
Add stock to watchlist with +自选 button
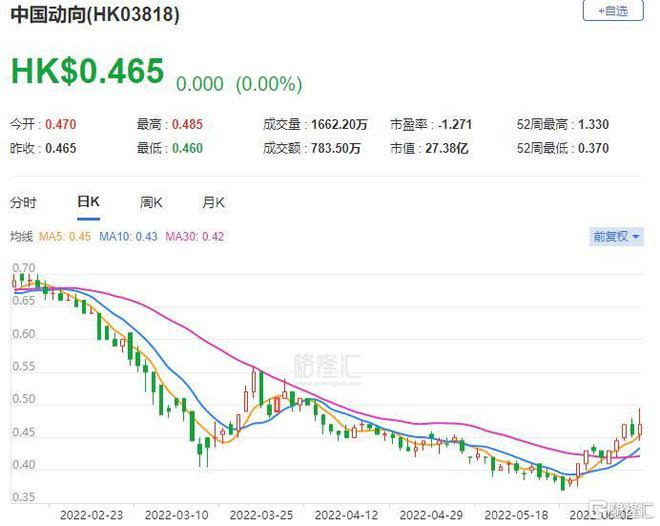613,10
